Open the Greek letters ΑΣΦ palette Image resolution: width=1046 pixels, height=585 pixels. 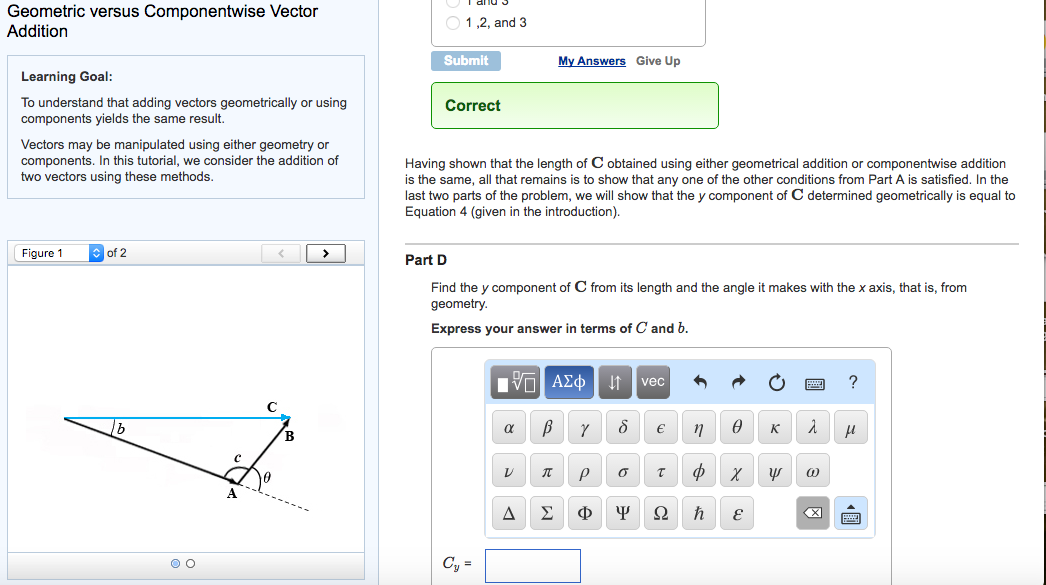[x=568, y=381]
